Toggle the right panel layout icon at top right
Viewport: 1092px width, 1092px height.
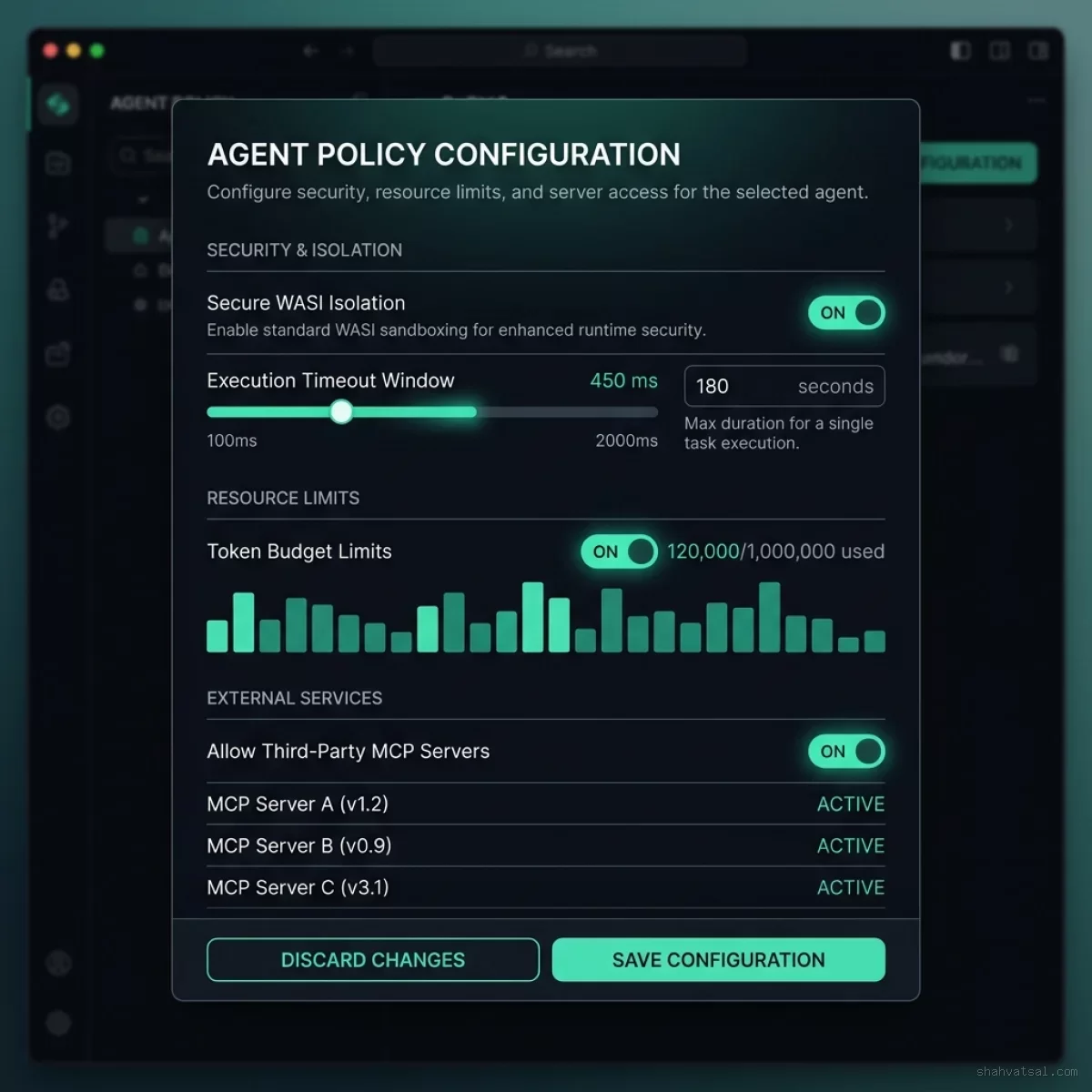pyautogui.click(x=1038, y=50)
